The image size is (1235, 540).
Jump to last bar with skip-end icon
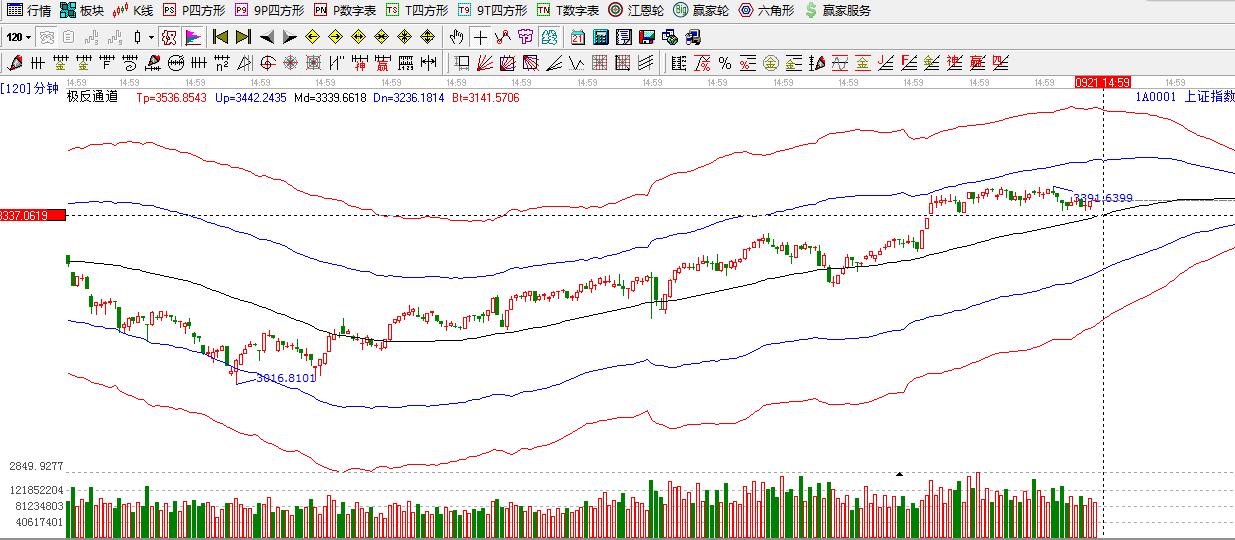tap(243, 37)
